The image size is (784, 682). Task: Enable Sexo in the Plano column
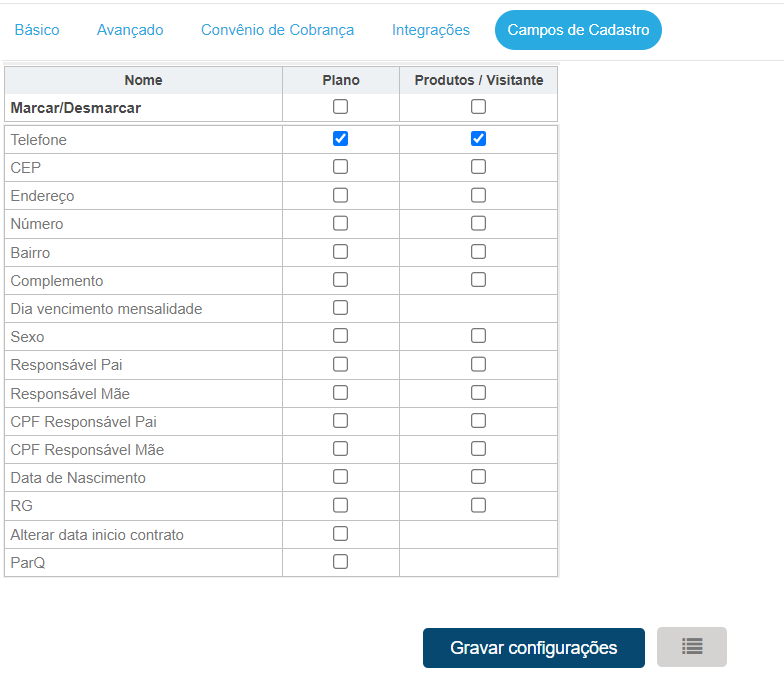(341, 336)
